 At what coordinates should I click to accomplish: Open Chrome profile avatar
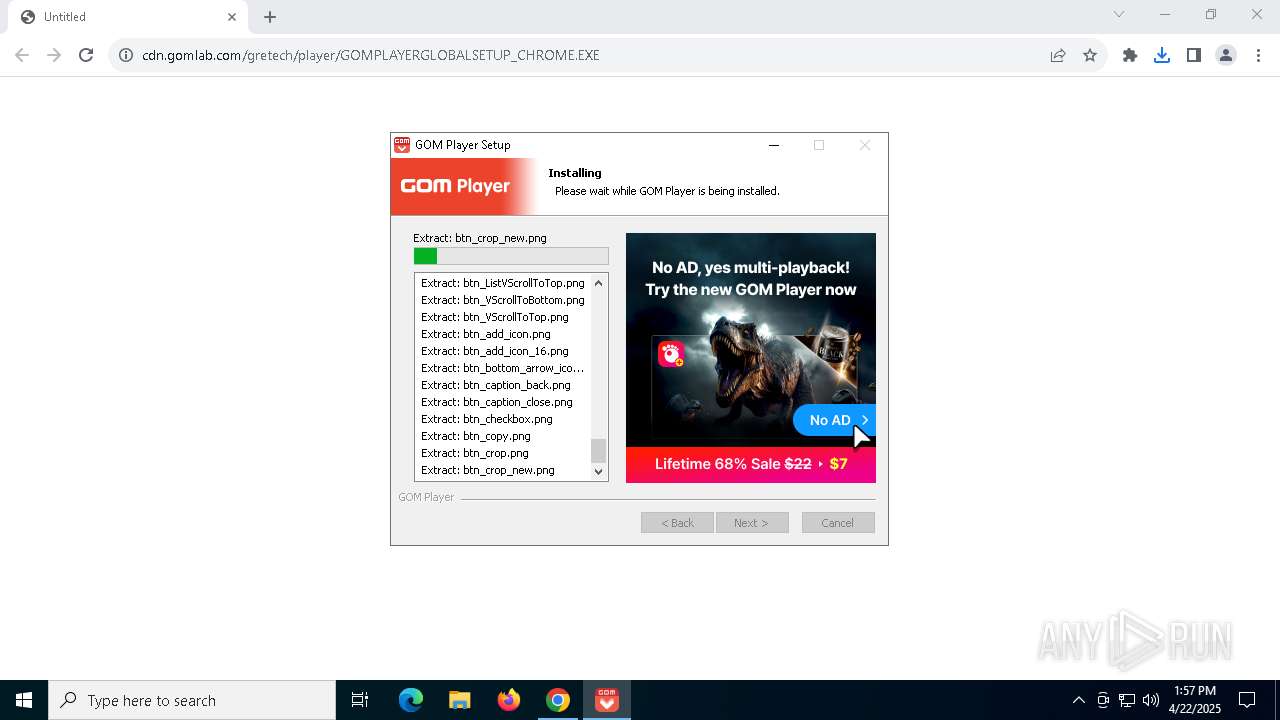(x=1226, y=55)
